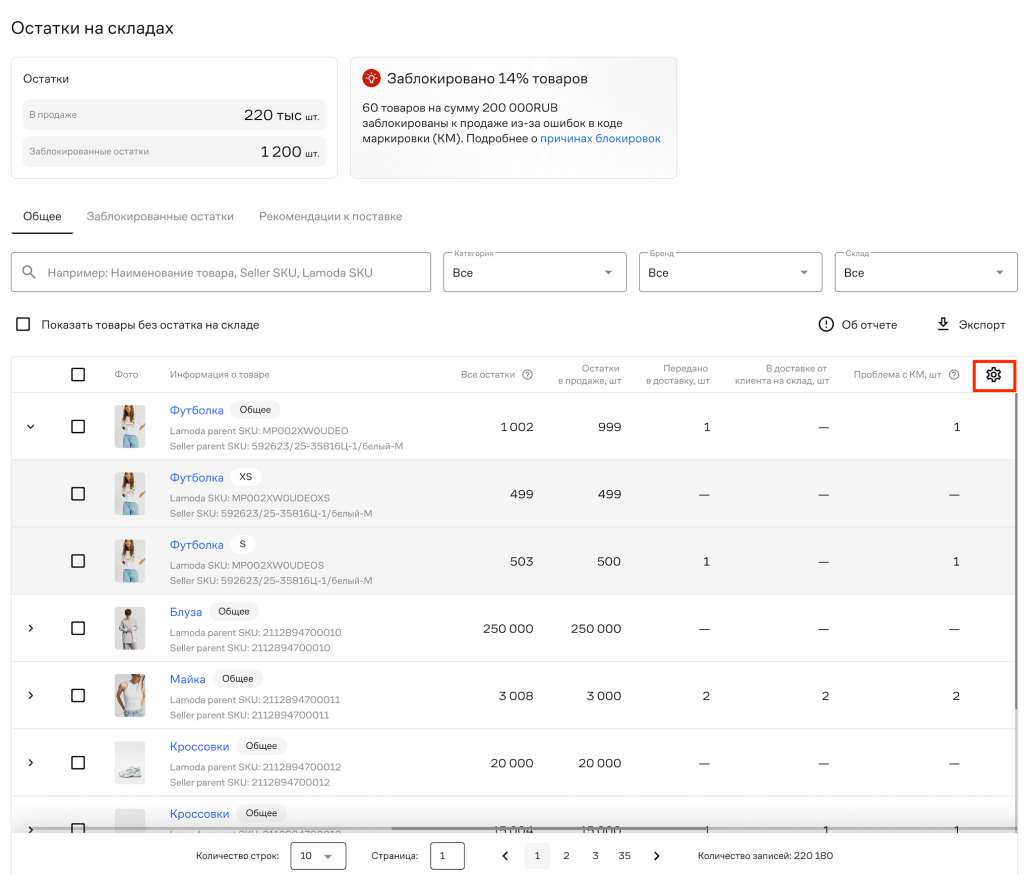Screen dimensions: 1024x875
Task: Expand the Майка product row
Action: pos(31,695)
